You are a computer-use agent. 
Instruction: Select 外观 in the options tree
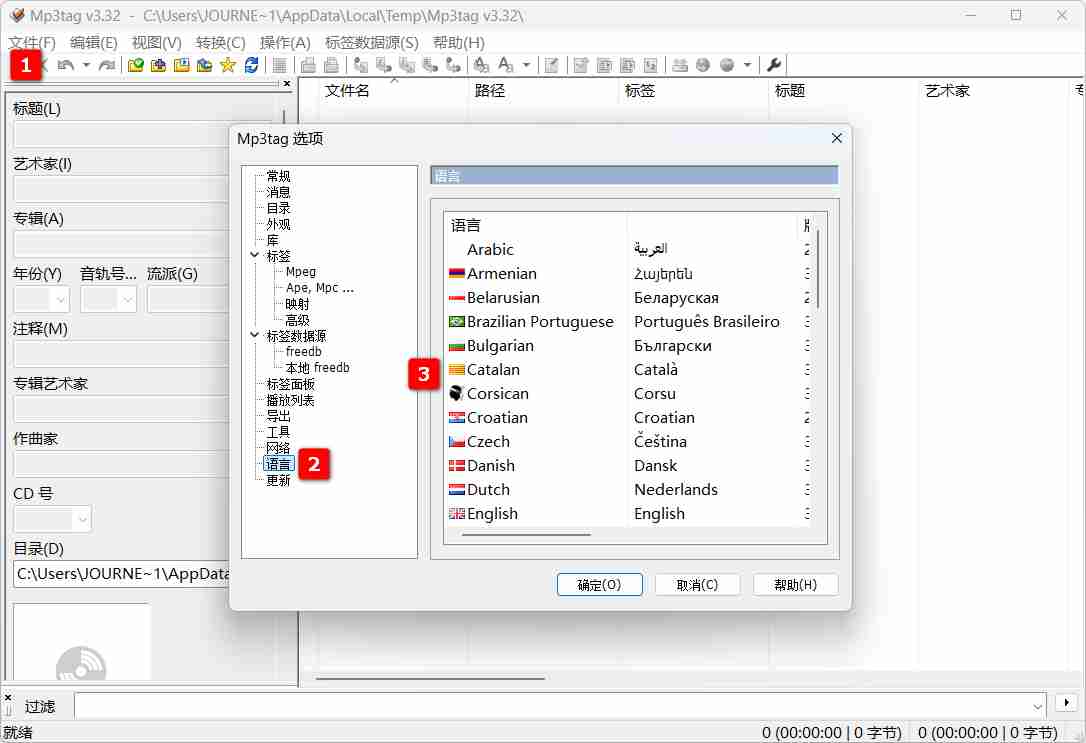point(278,224)
